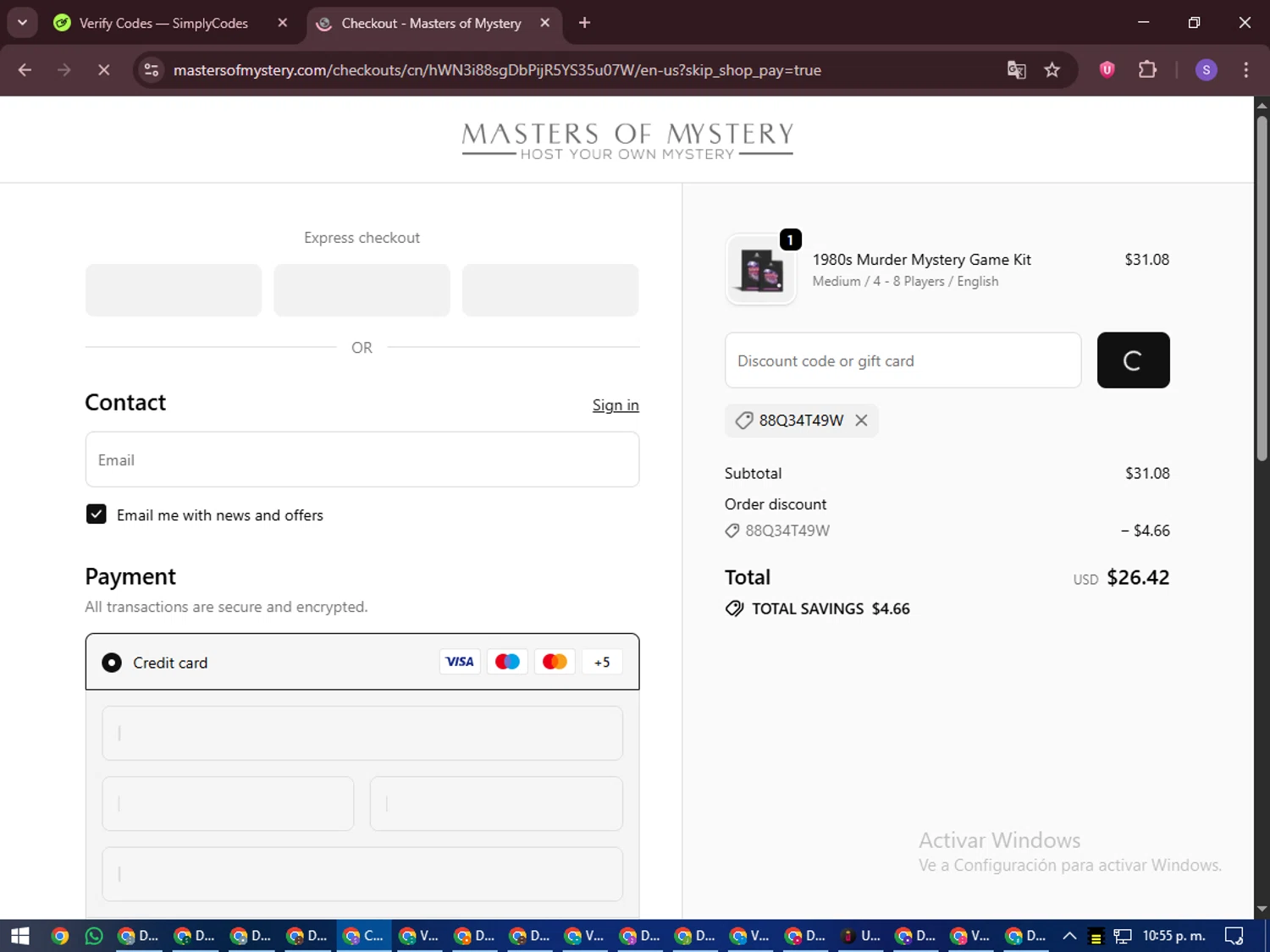Open the Windows notification center
The width and height of the screenshot is (1270, 952).
tap(1234, 936)
